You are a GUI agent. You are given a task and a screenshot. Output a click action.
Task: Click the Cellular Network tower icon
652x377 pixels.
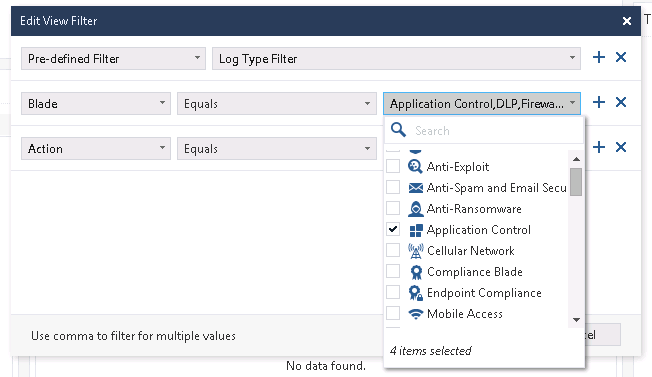coord(415,251)
